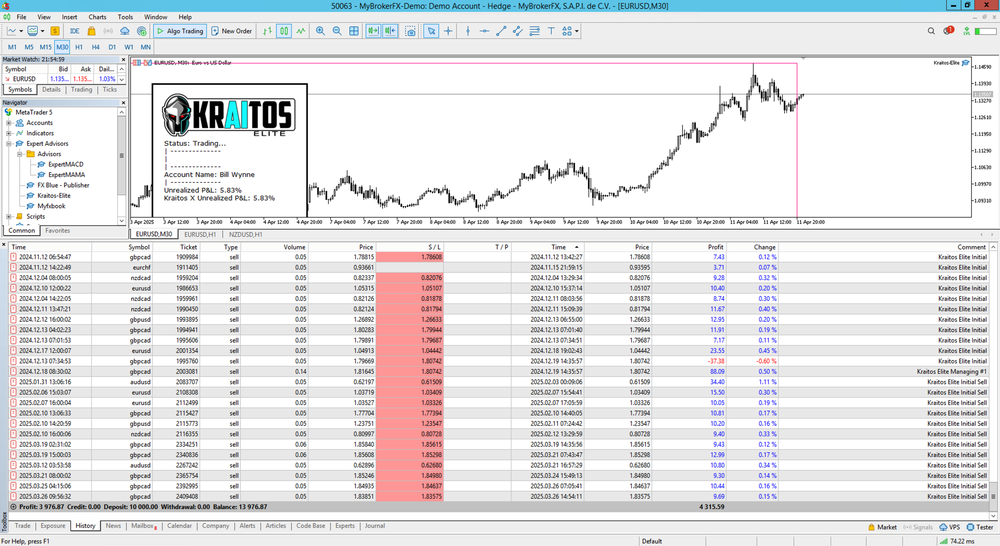Switch to Details tab in Market Watch
This screenshot has width=1000, height=546.
[51, 90]
